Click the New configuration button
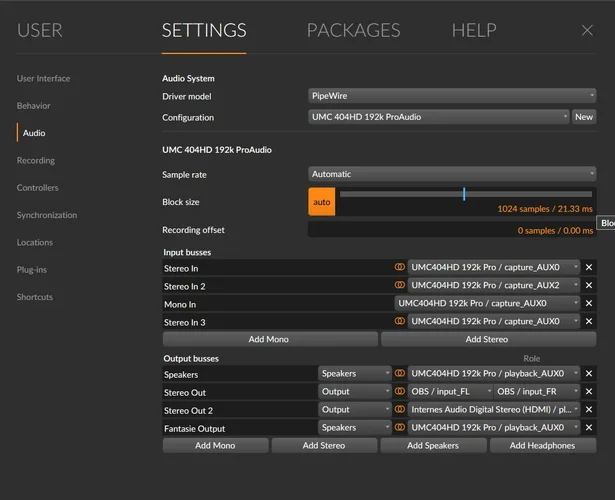This screenshot has height=500, width=615. [x=584, y=117]
